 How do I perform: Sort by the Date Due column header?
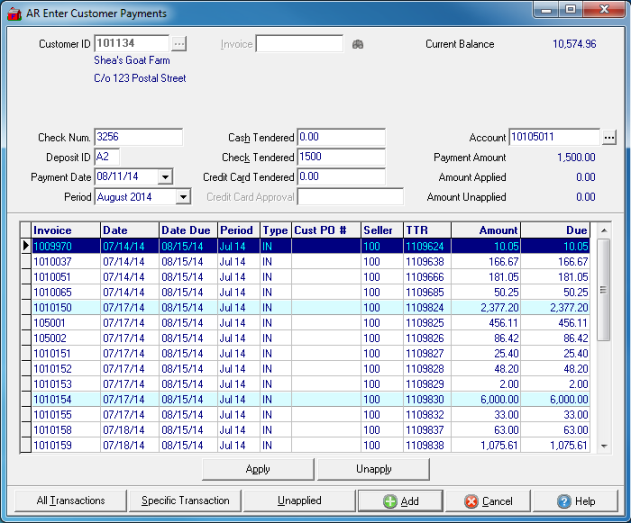click(x=186, y=230)
